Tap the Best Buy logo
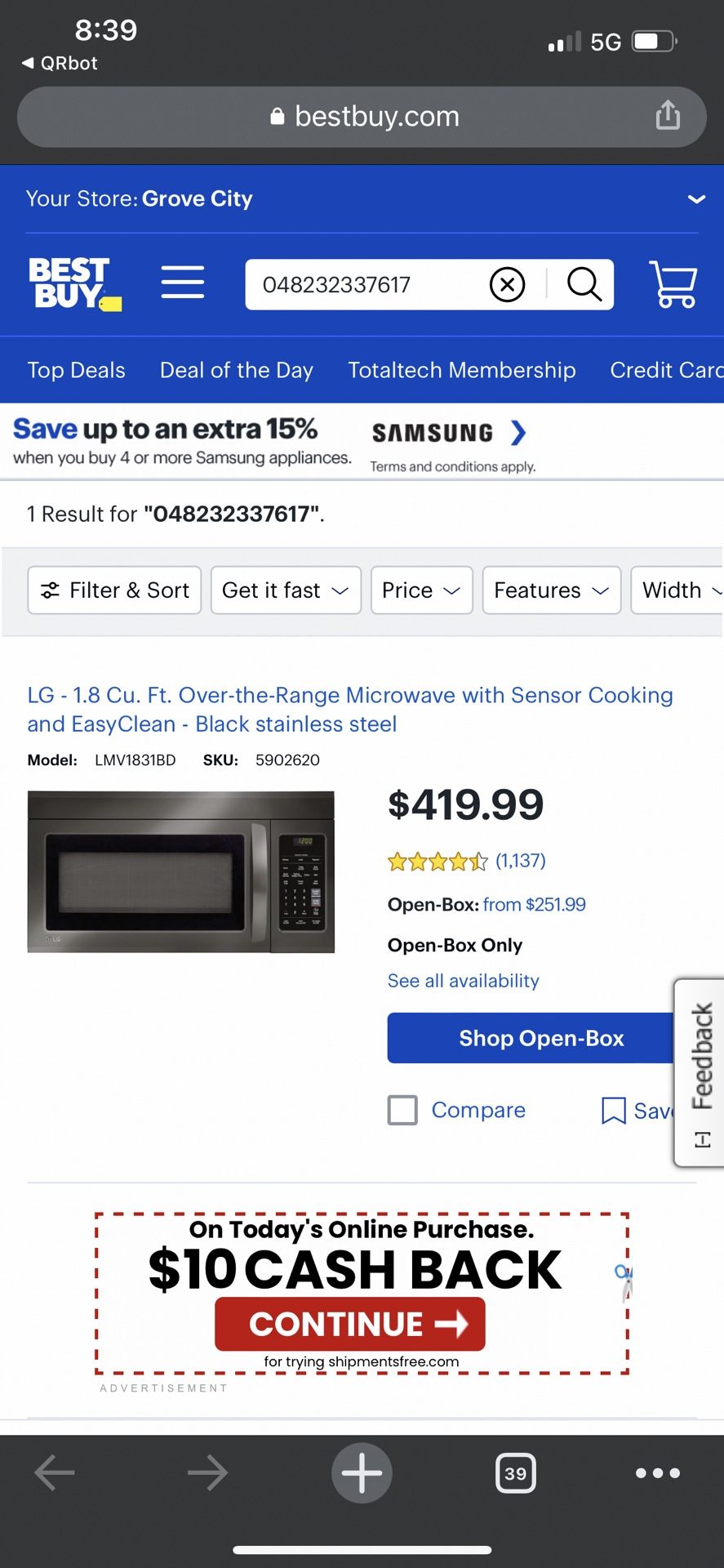Screen dimensions: 724x1568 tap(73, 283)
